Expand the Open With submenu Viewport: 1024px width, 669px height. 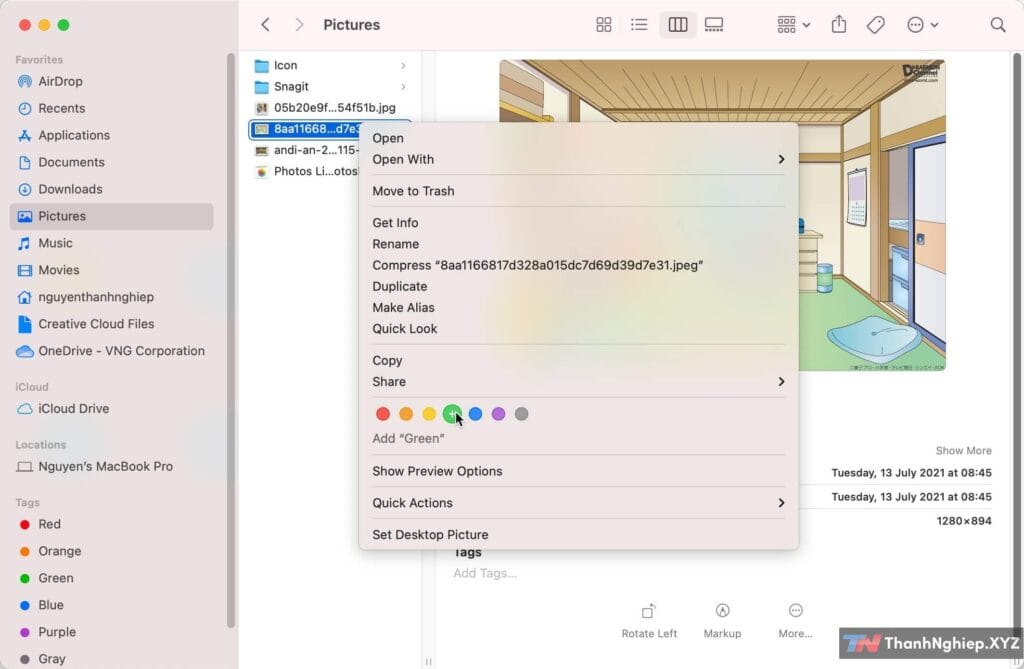click(x=579, y=159)
